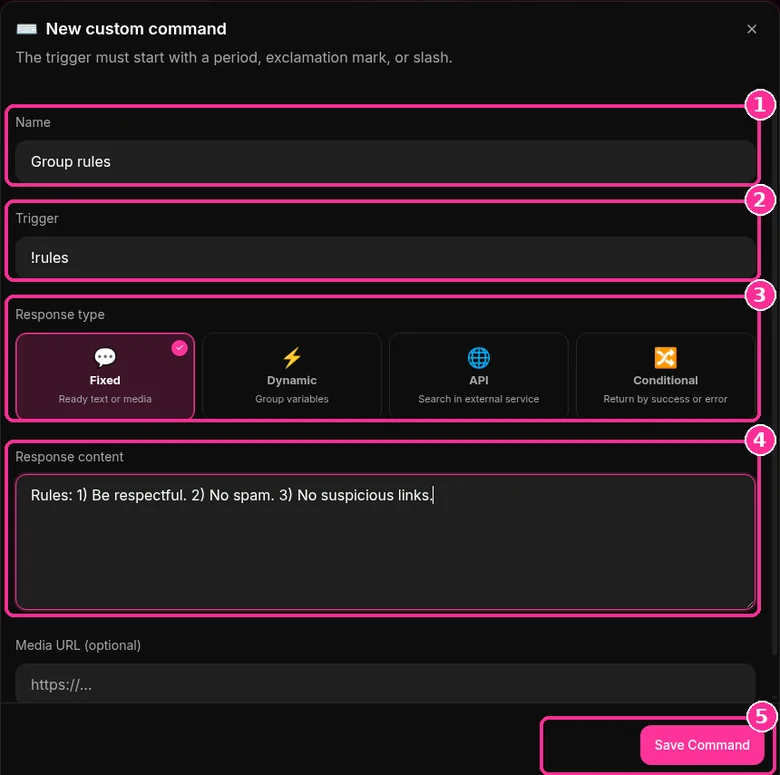Click the Media URL optional input field
This screenshot has height=775, width=780.
385,683
